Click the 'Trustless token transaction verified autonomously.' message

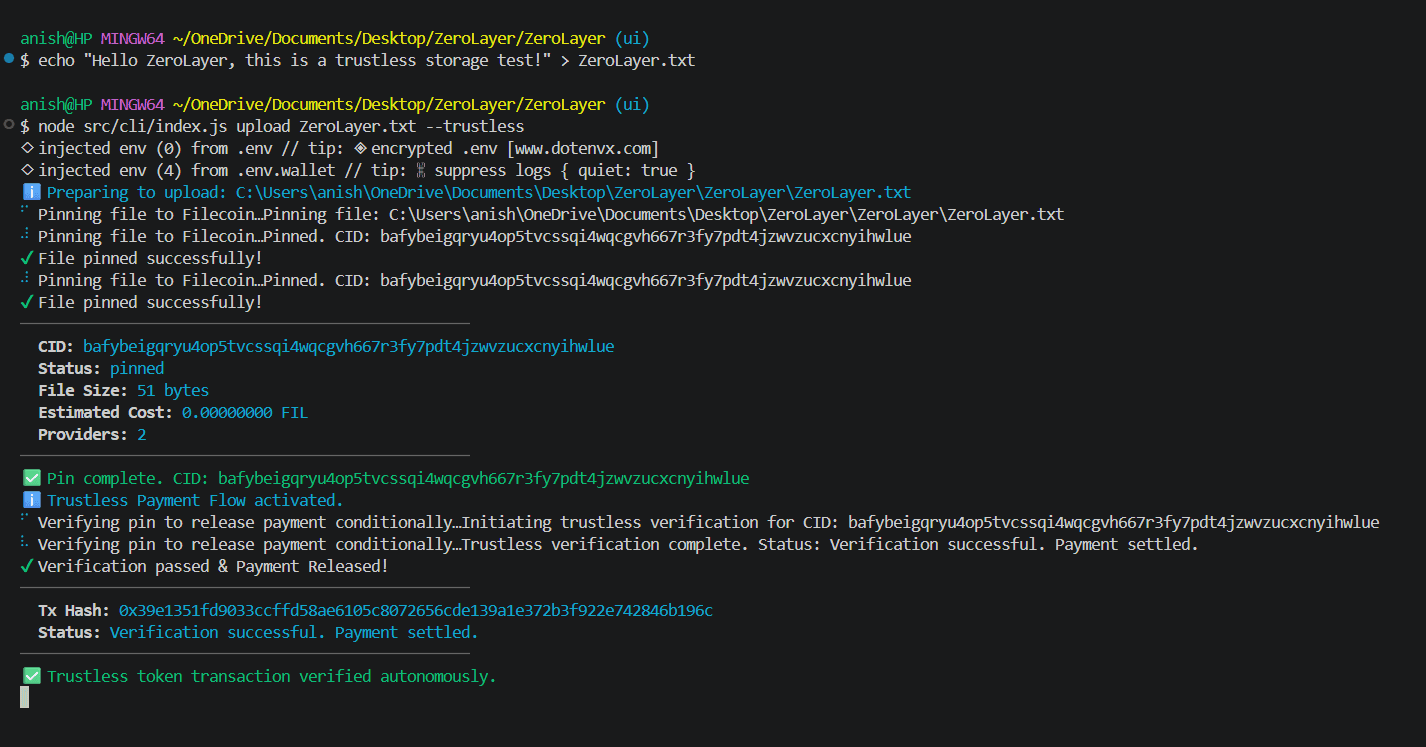(272, 676)
